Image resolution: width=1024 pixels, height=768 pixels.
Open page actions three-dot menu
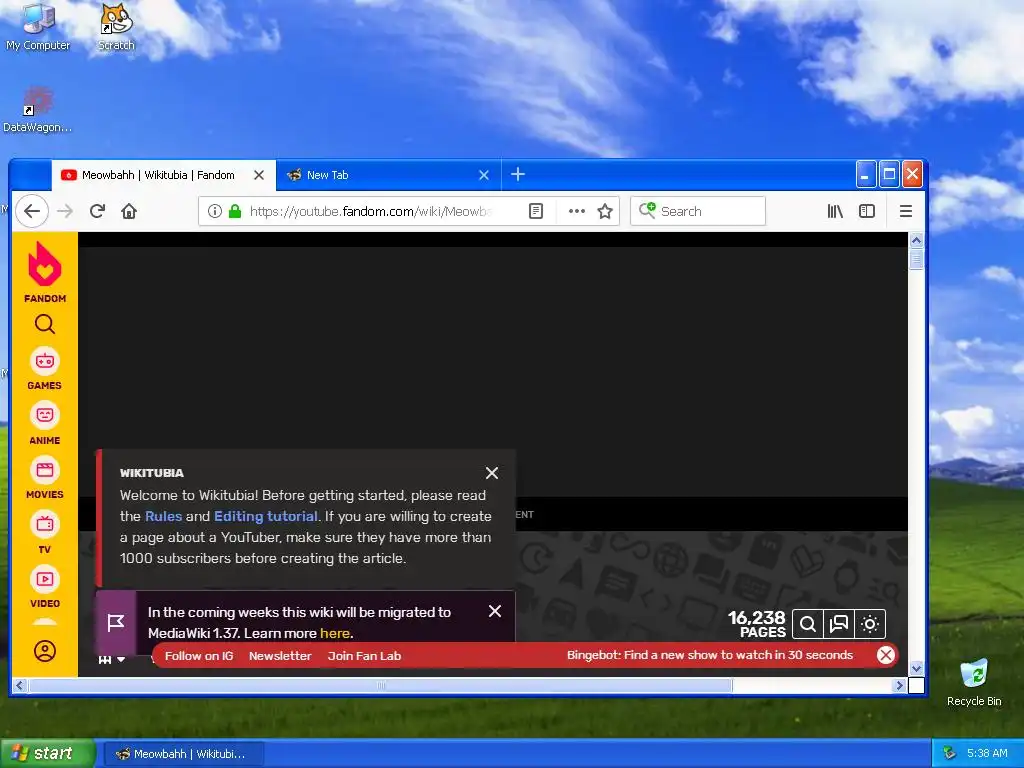(577, 211)
